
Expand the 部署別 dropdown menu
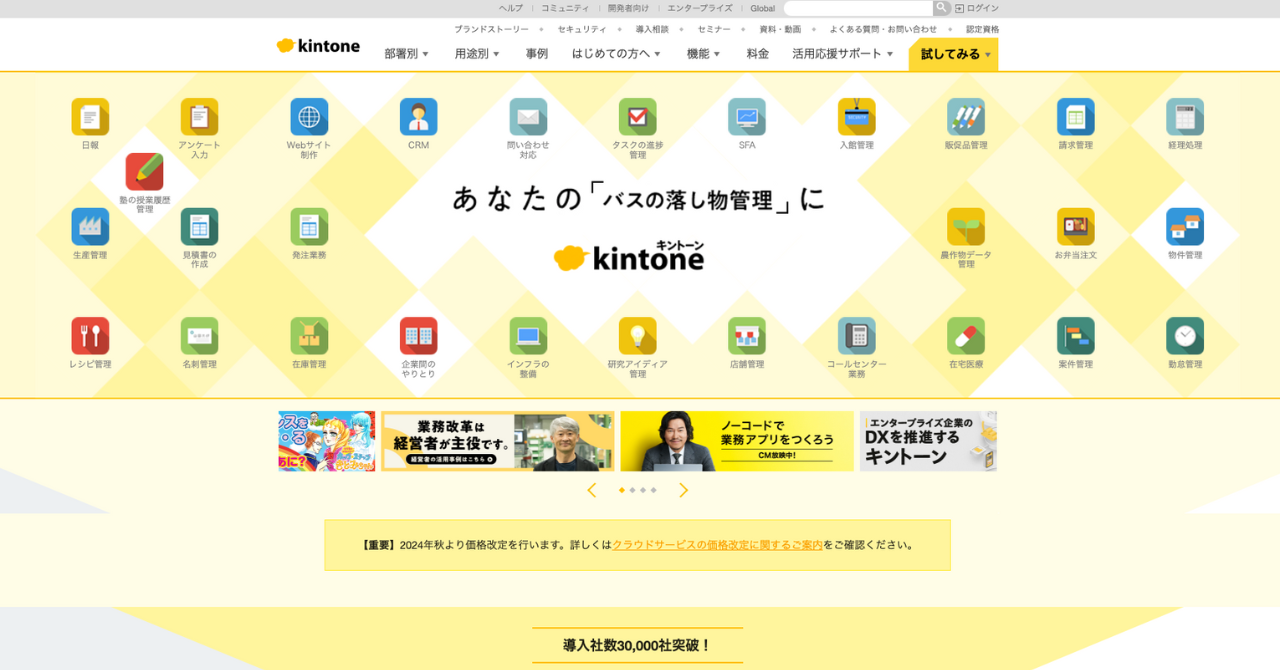406,54
